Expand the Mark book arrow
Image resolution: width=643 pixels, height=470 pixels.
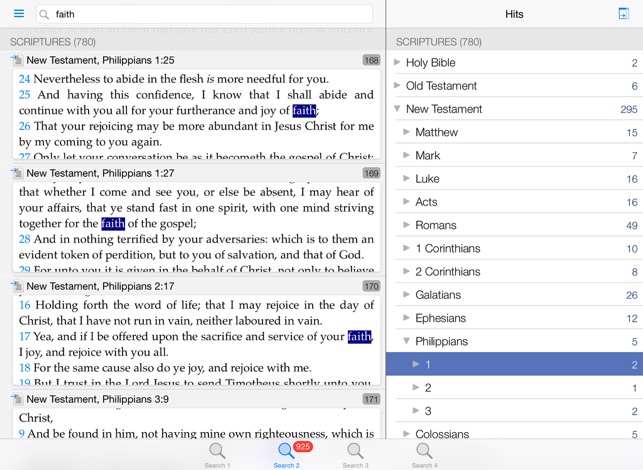tap(406, 155)
